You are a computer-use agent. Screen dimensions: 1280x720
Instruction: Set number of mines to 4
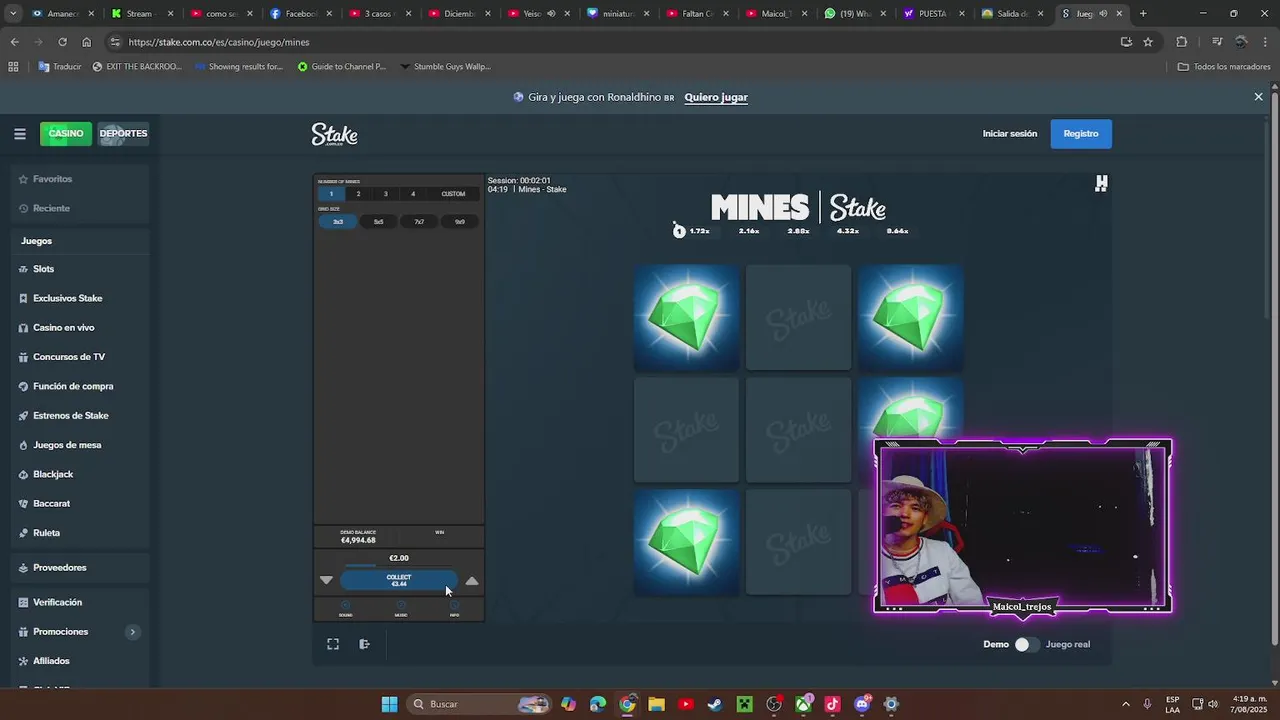click(412, 194)
